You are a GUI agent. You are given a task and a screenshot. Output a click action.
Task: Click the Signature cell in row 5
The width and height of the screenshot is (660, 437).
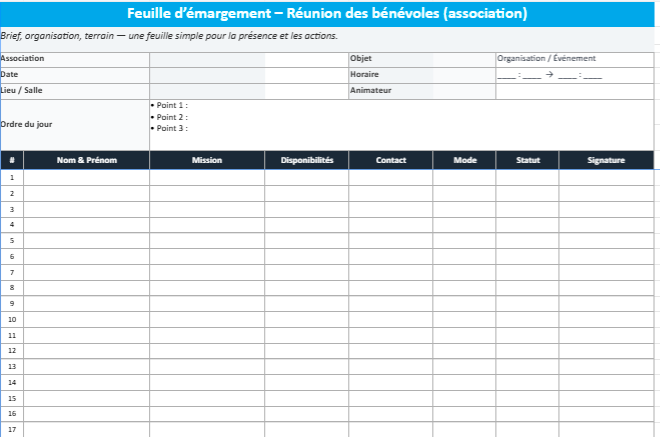[606, 241]
